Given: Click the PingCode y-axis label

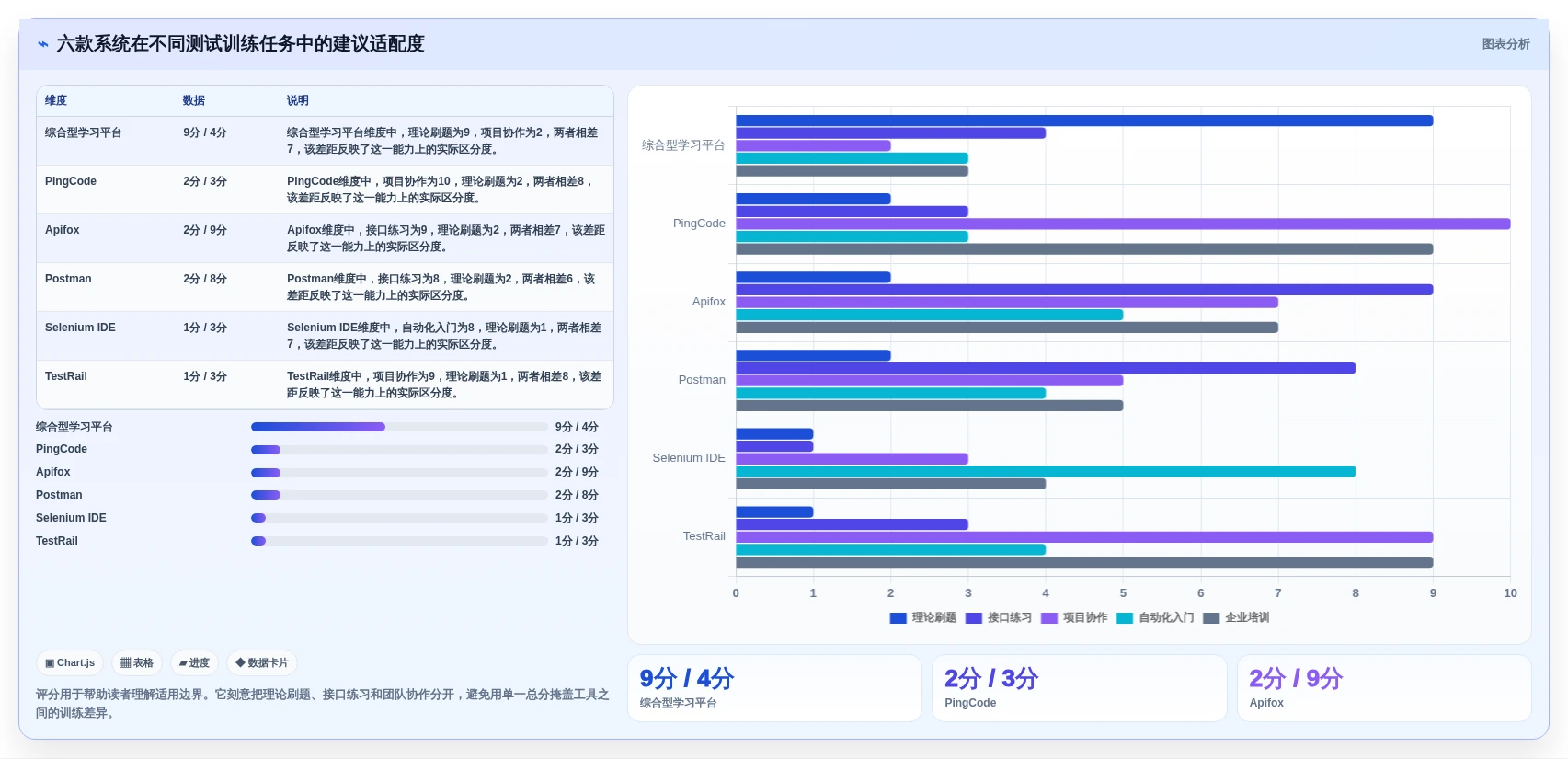Looking at the screenshot, I should (x=699, y=224).
